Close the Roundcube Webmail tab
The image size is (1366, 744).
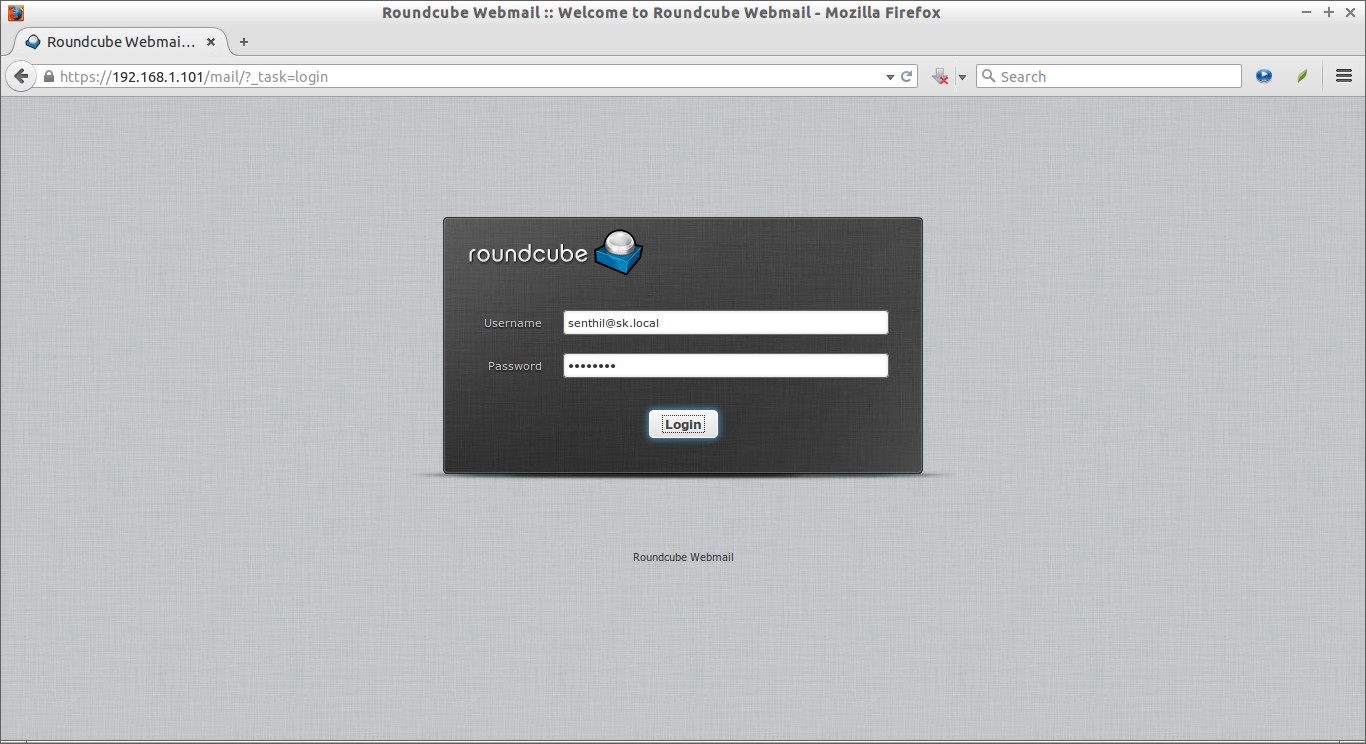click(211, 42)
